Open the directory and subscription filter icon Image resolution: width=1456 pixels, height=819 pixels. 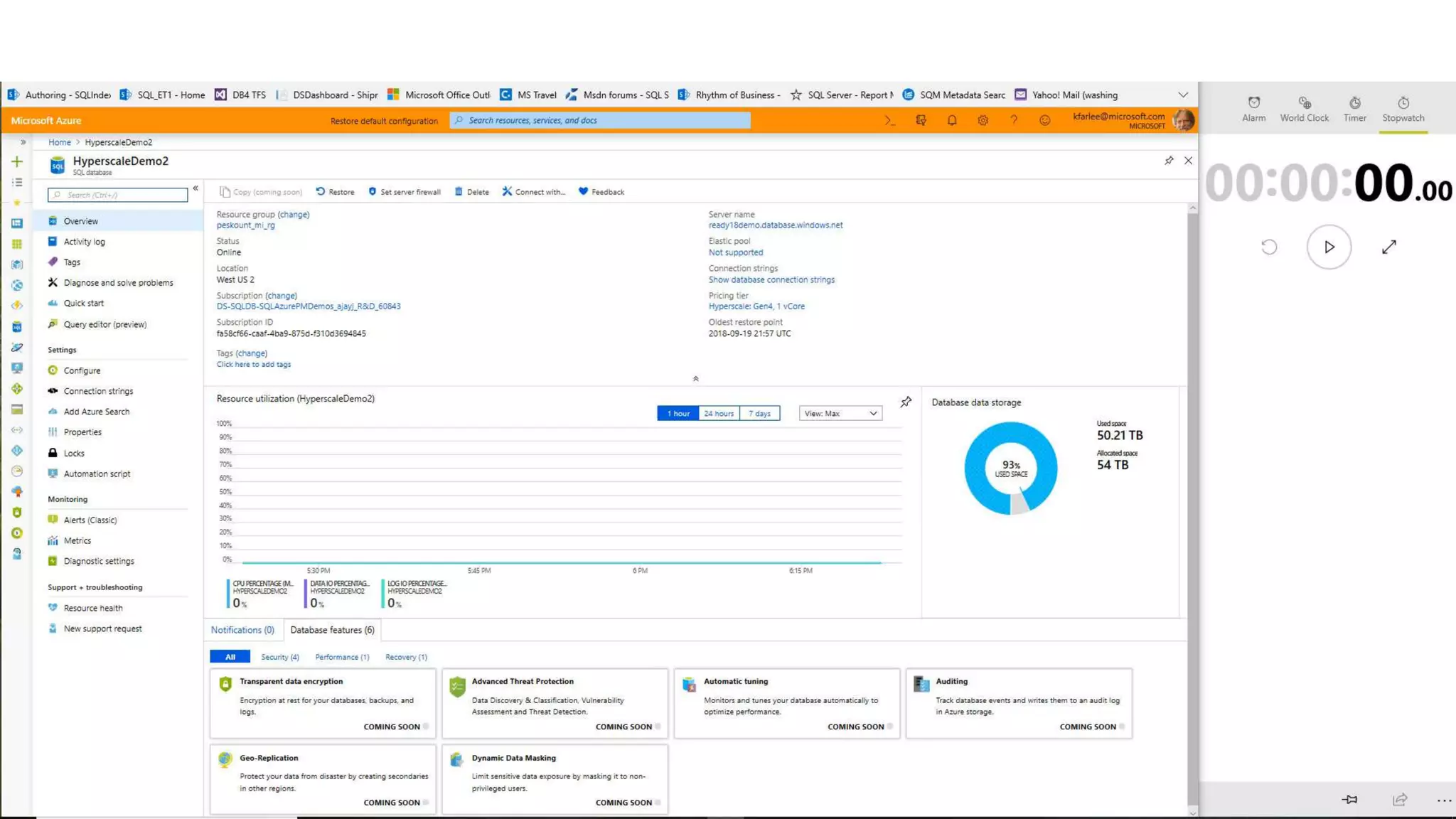pyautogui.click(x=921, y=120)
